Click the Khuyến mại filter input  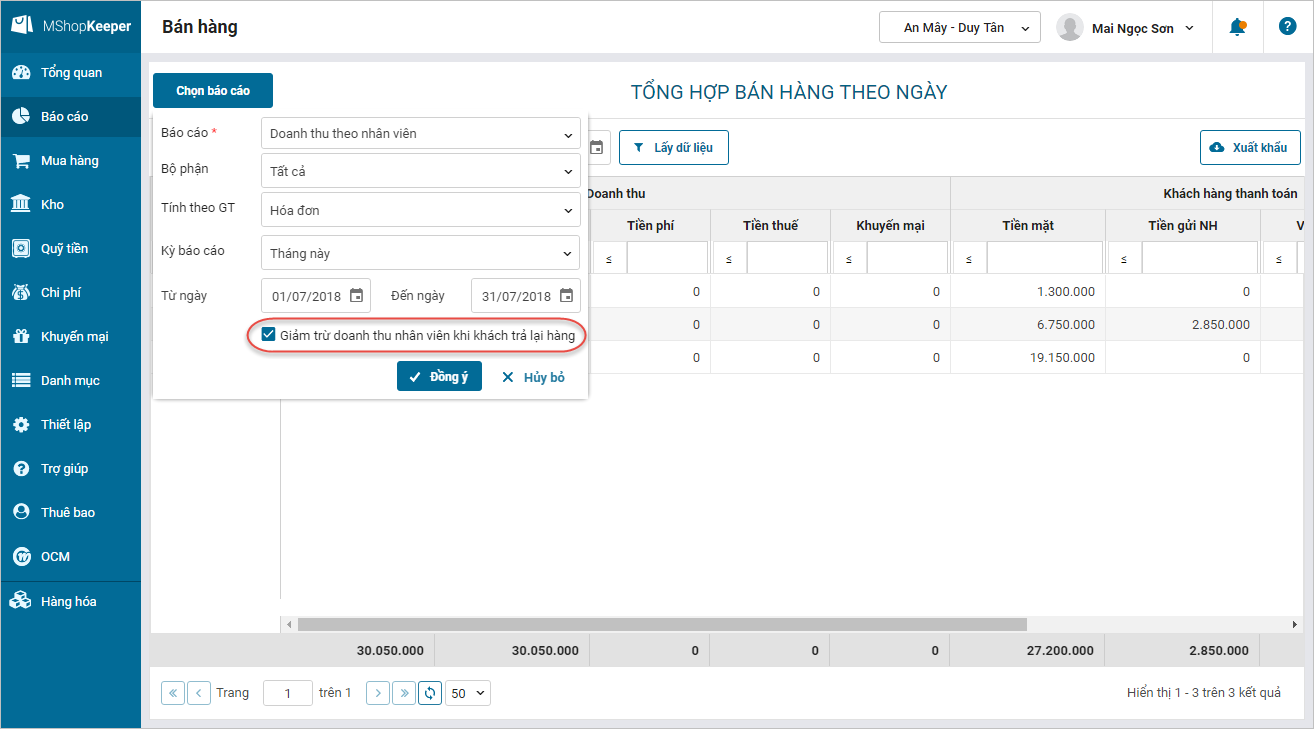coord(907,258)
